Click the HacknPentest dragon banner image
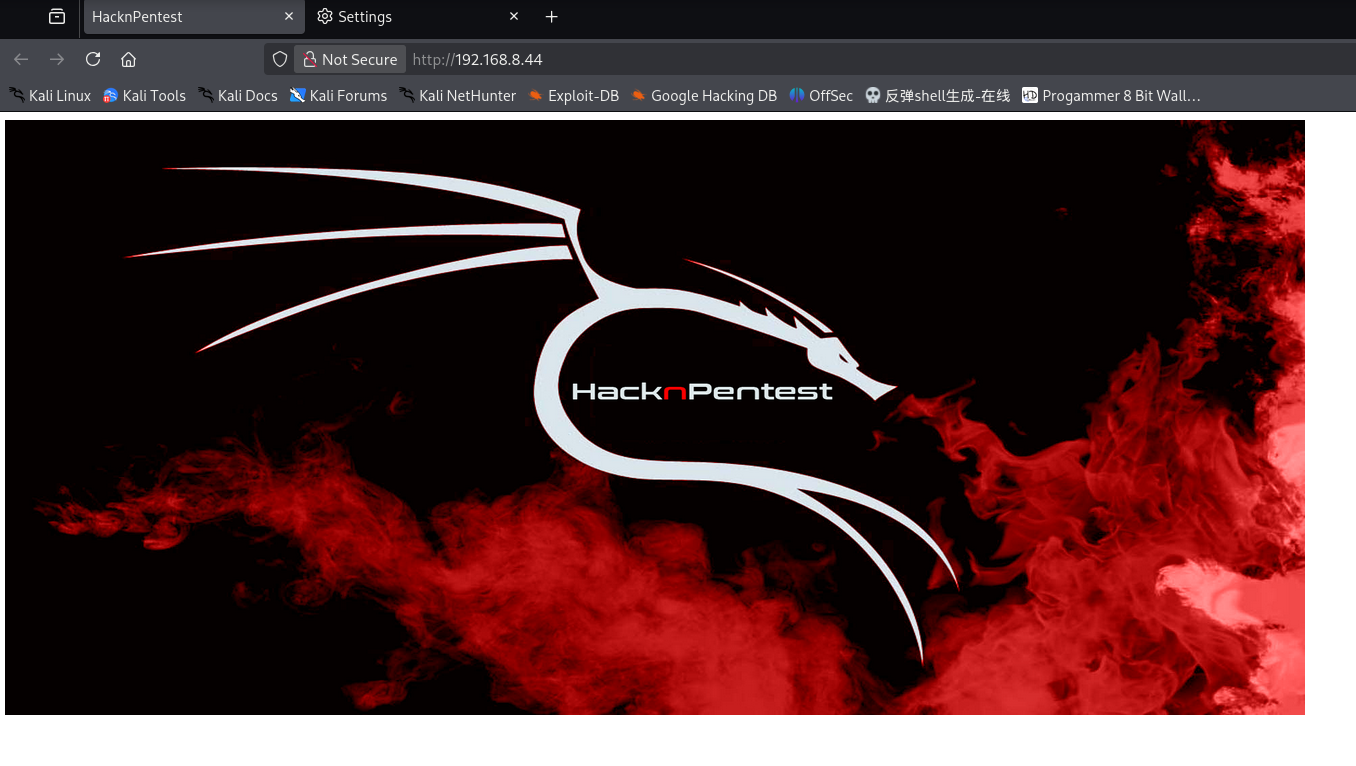This screenshot has width=1356, height=766. [655, 417]
